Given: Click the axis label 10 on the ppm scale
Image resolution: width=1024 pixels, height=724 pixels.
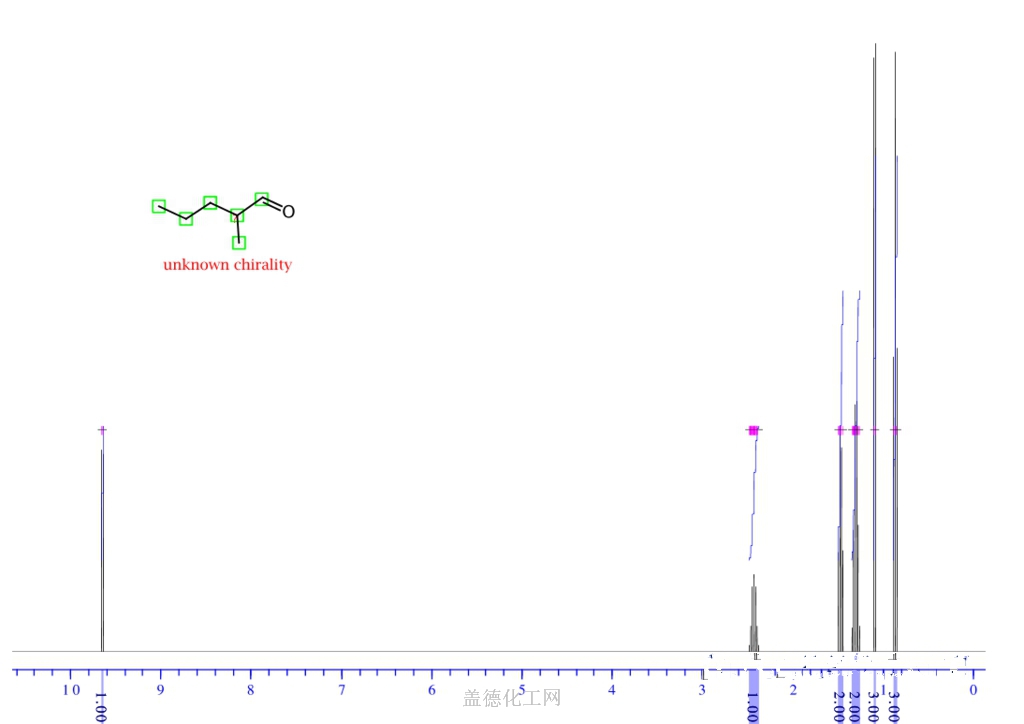Looking at the screenshot, I should point(70,690).
